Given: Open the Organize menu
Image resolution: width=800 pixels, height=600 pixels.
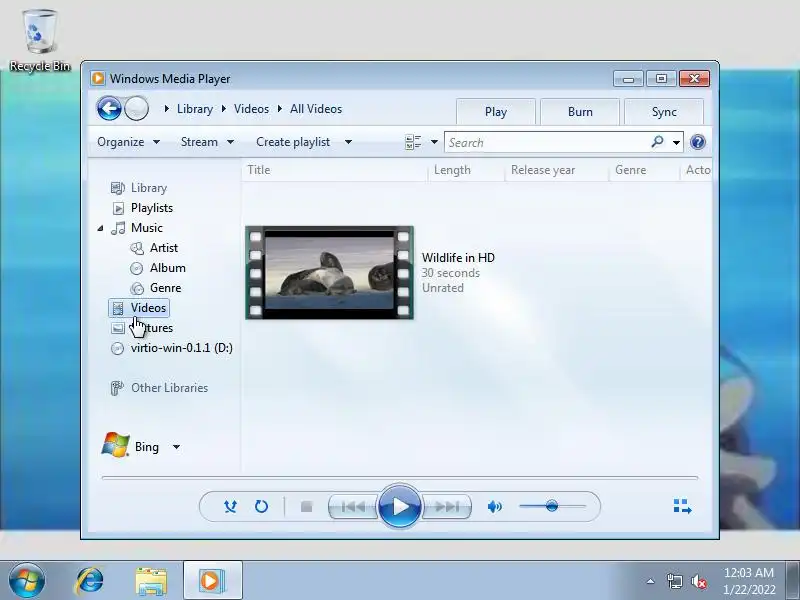Looking at the screenshot, I should [129, 142].
